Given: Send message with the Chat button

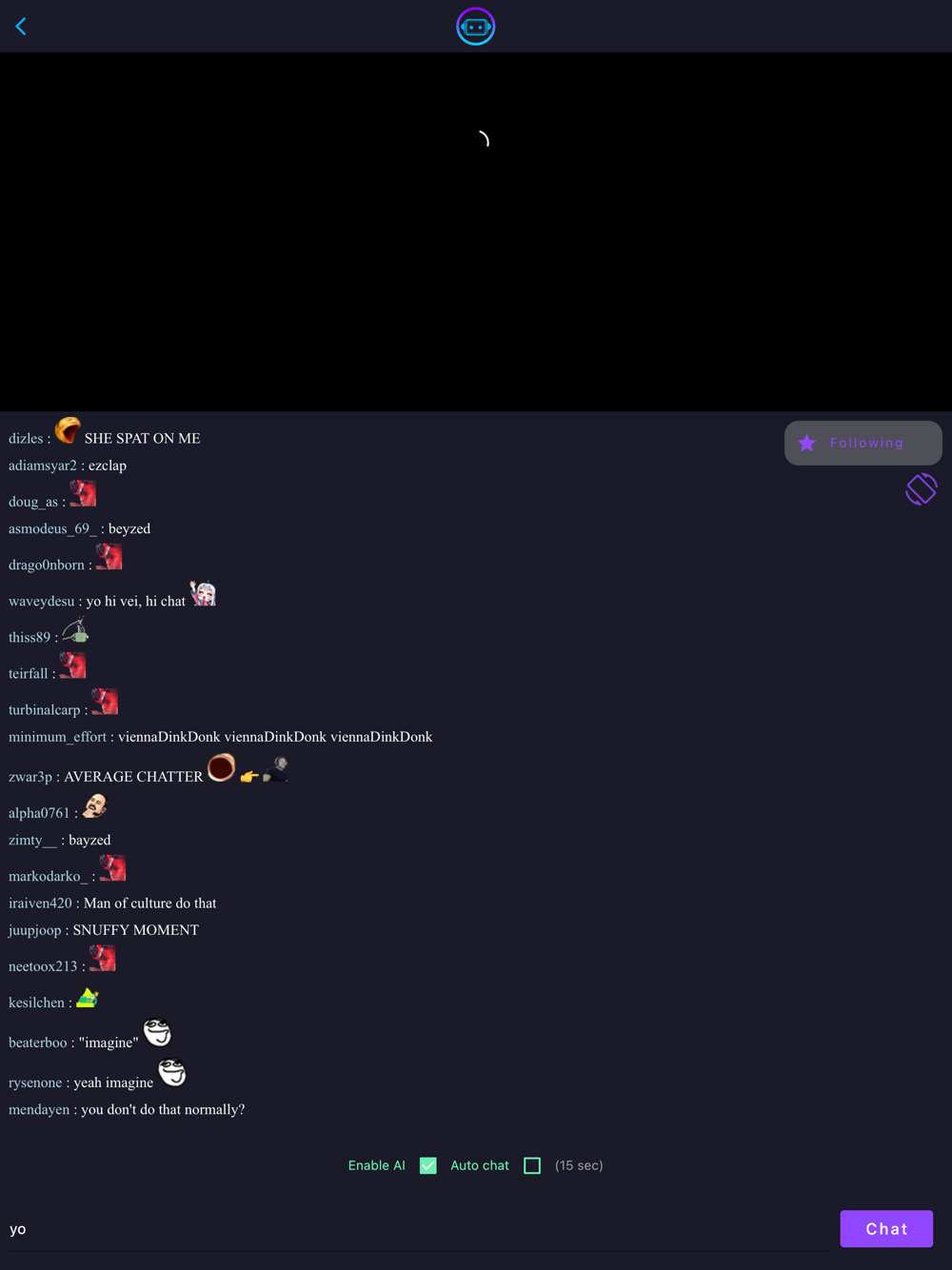Looking at the screenshot, I should pos(886,1229).
